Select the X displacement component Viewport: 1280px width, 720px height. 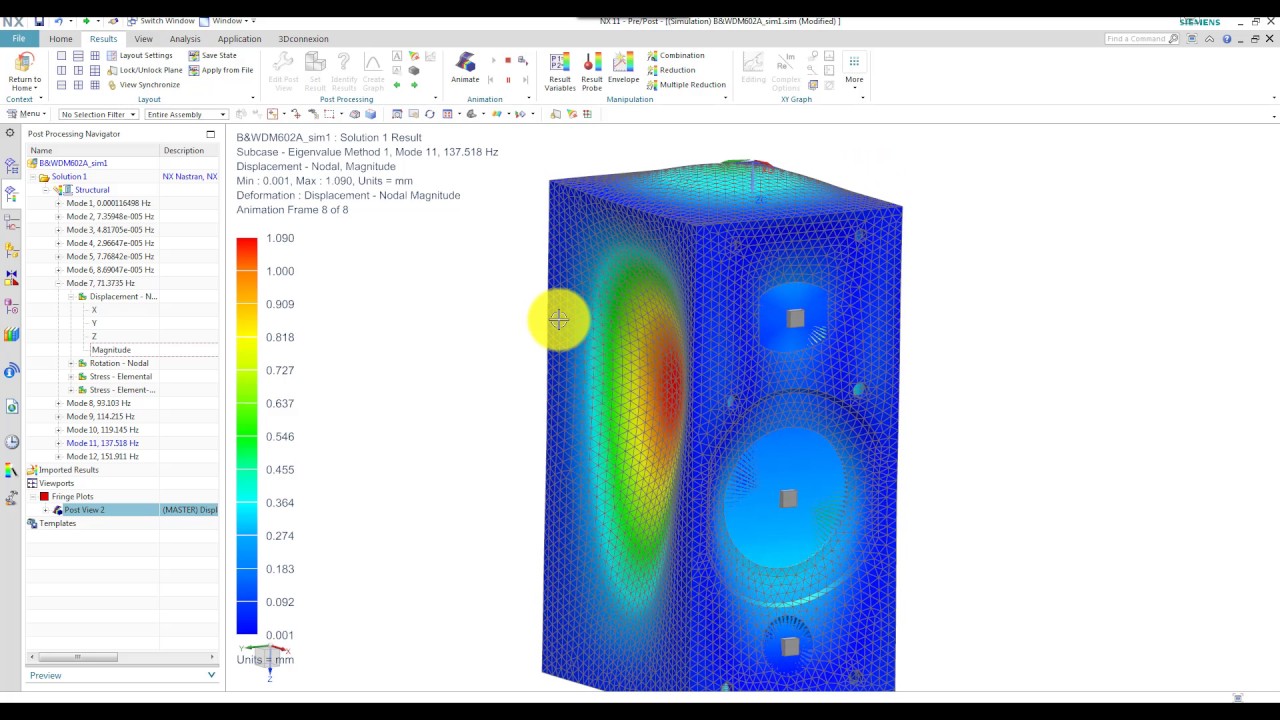(x=94, y=310)
